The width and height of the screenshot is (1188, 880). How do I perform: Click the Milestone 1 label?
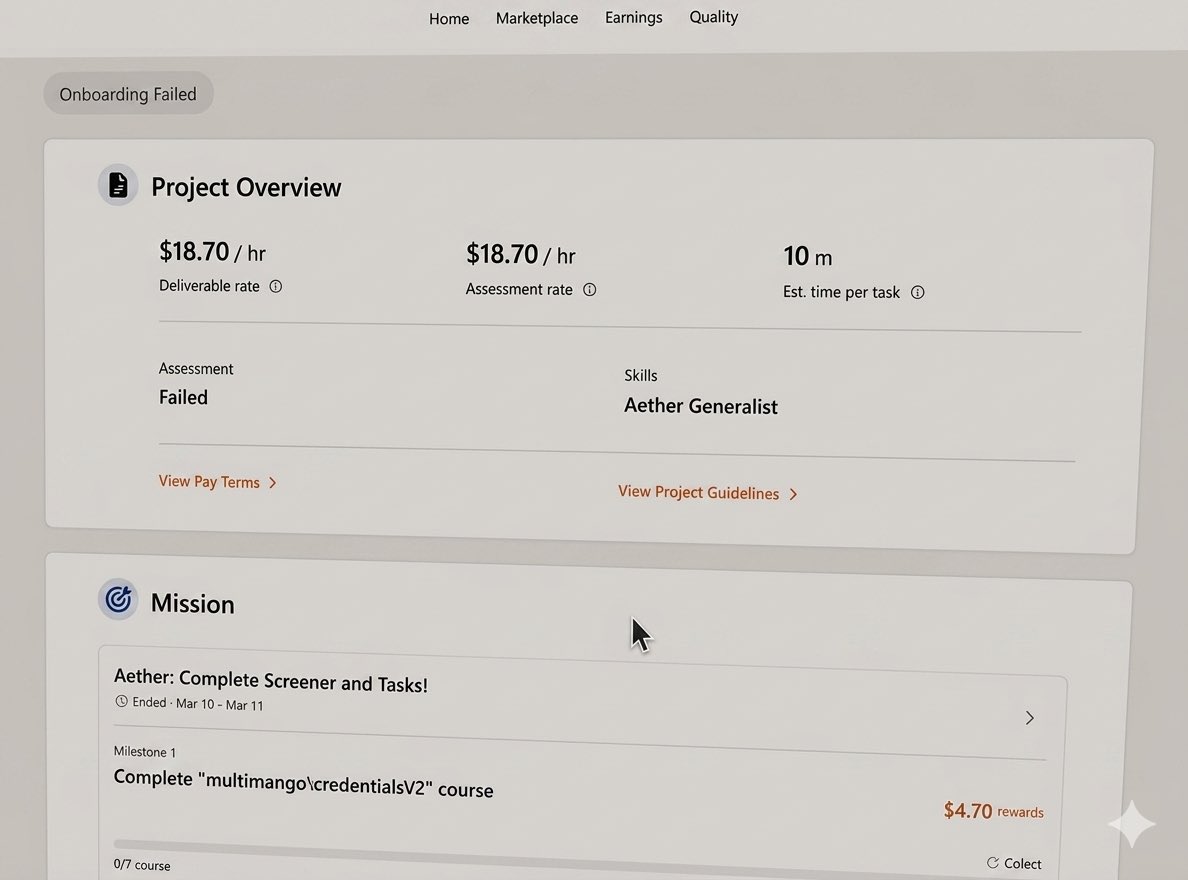[x=145, y=752]
